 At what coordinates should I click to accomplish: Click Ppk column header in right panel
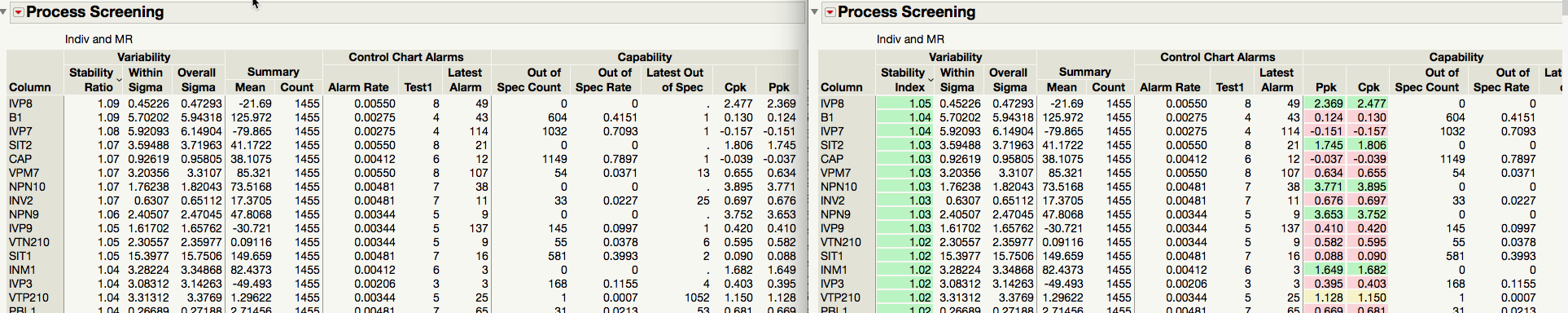1325,87
